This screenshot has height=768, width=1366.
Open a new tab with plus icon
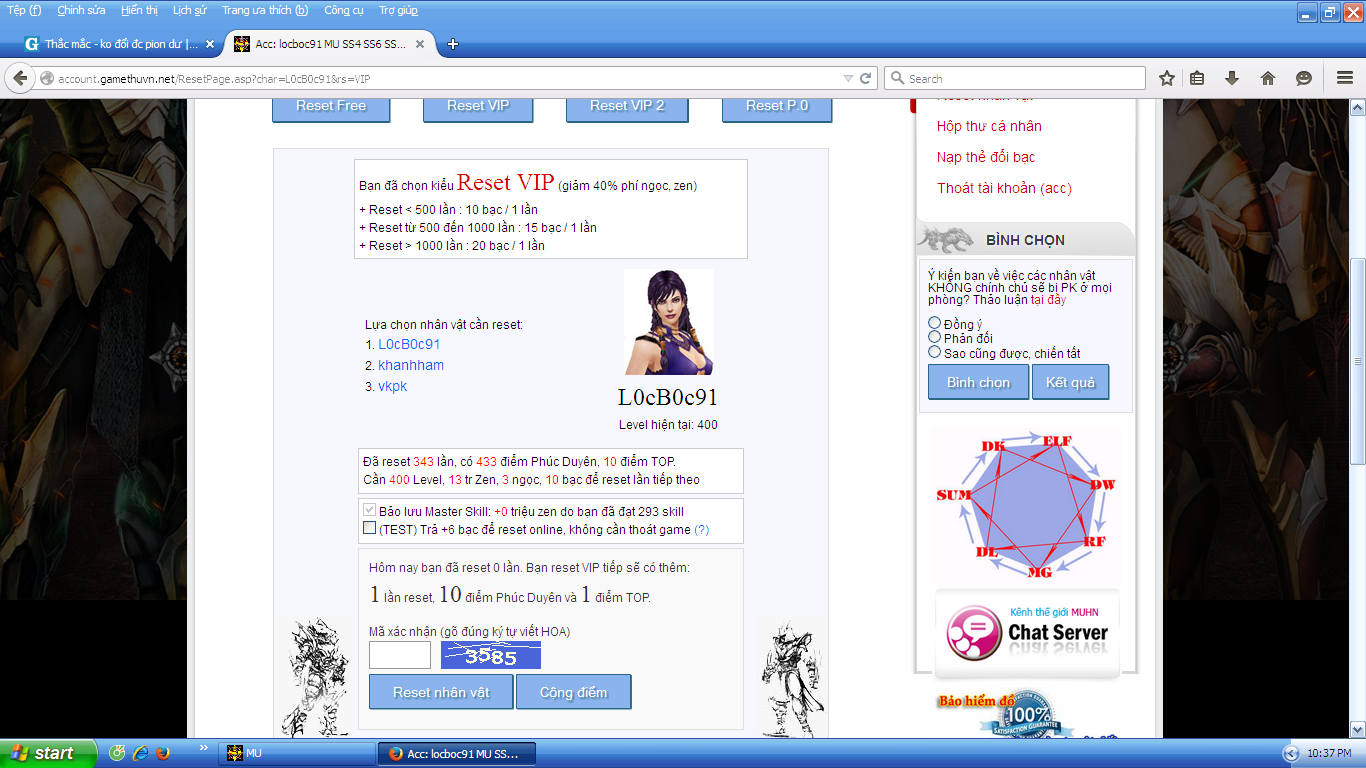452,44
